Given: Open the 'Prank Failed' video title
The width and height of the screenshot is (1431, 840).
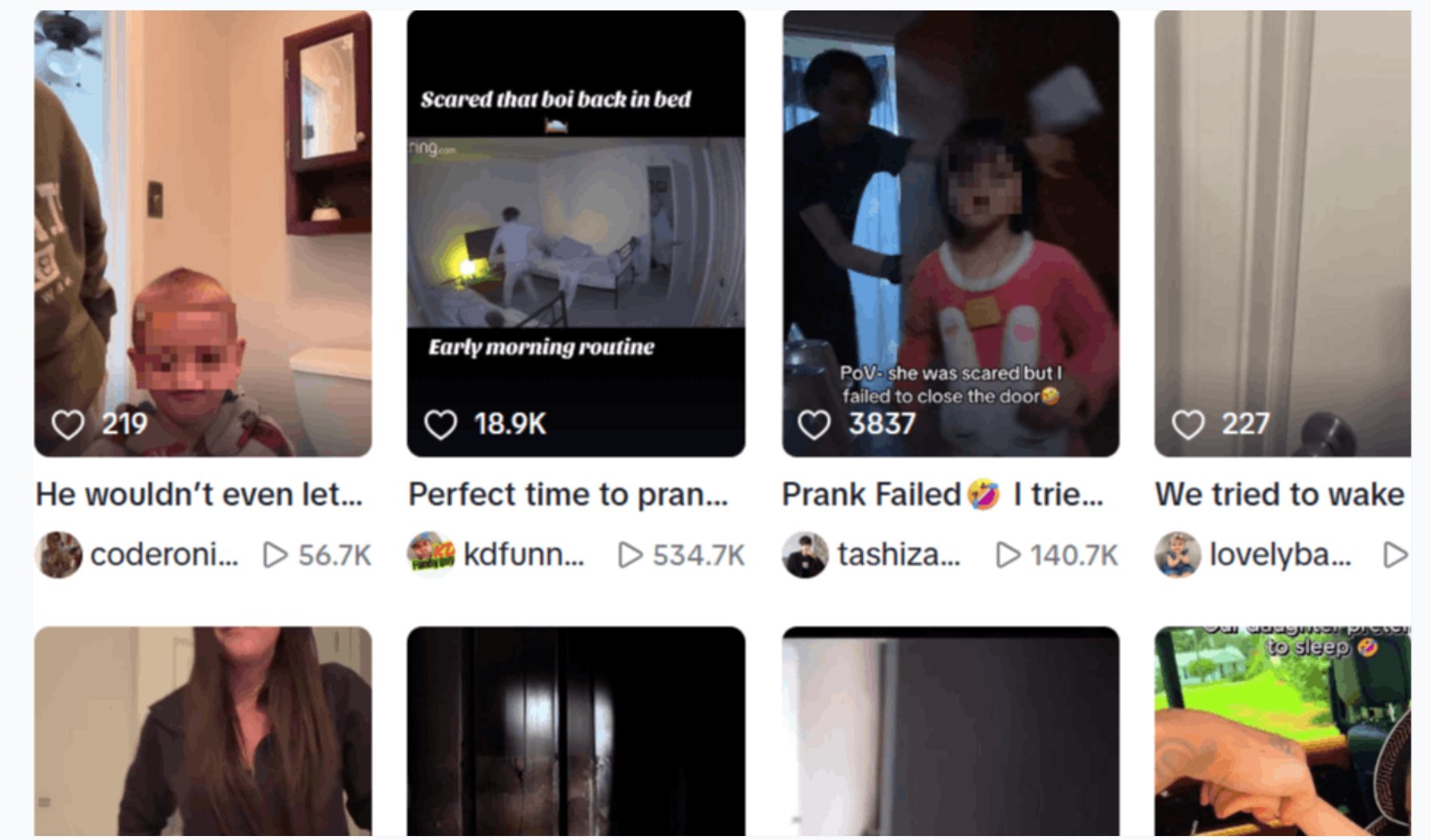Looking at the screenshot, I should click(x=943, y=494).
